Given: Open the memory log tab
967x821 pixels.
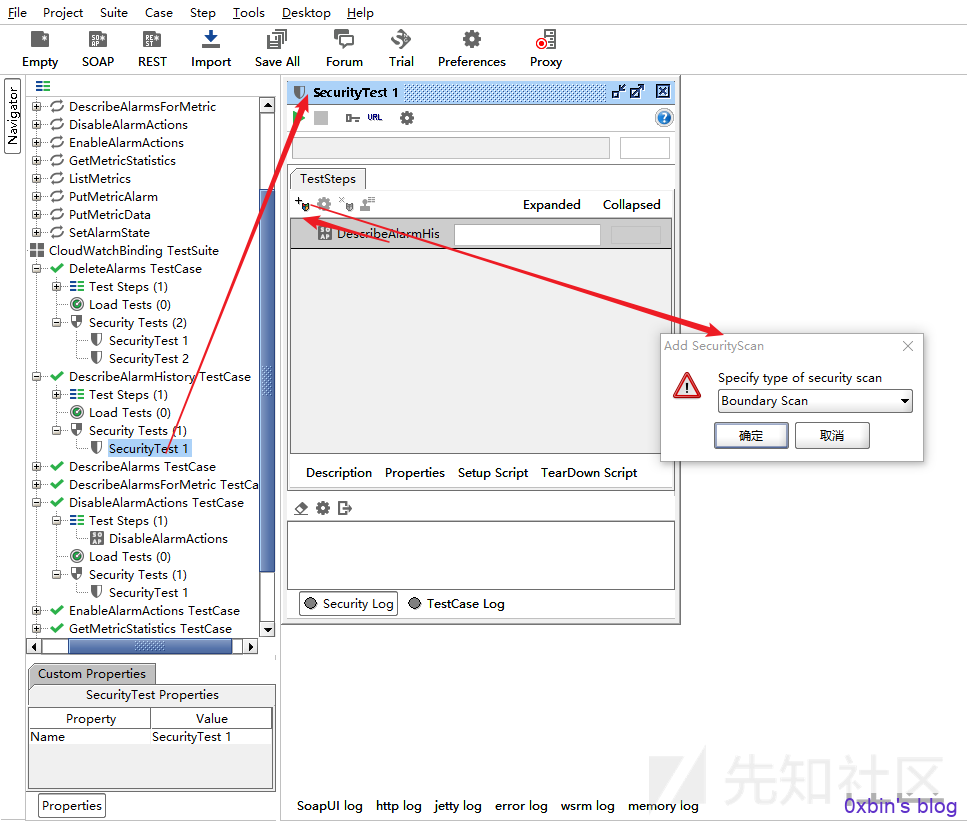Looking at the screenshot, I should pos(663,806).
